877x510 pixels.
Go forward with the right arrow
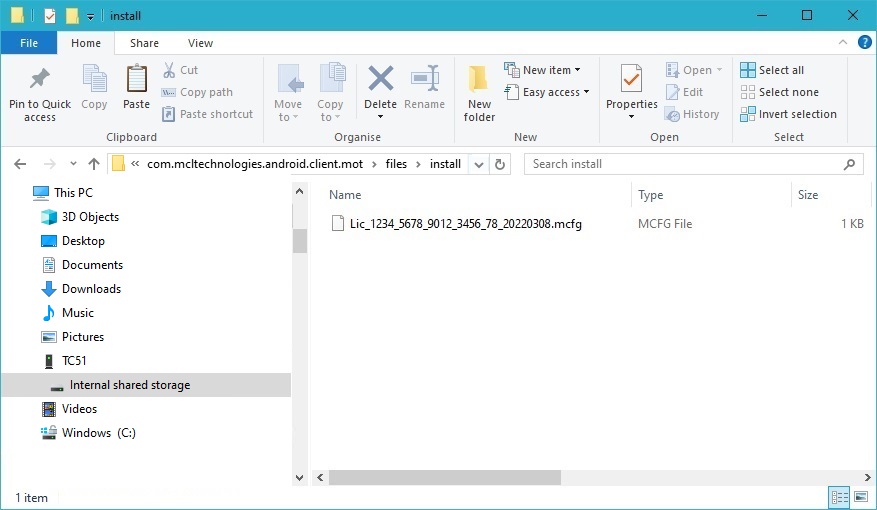[50, 164]
